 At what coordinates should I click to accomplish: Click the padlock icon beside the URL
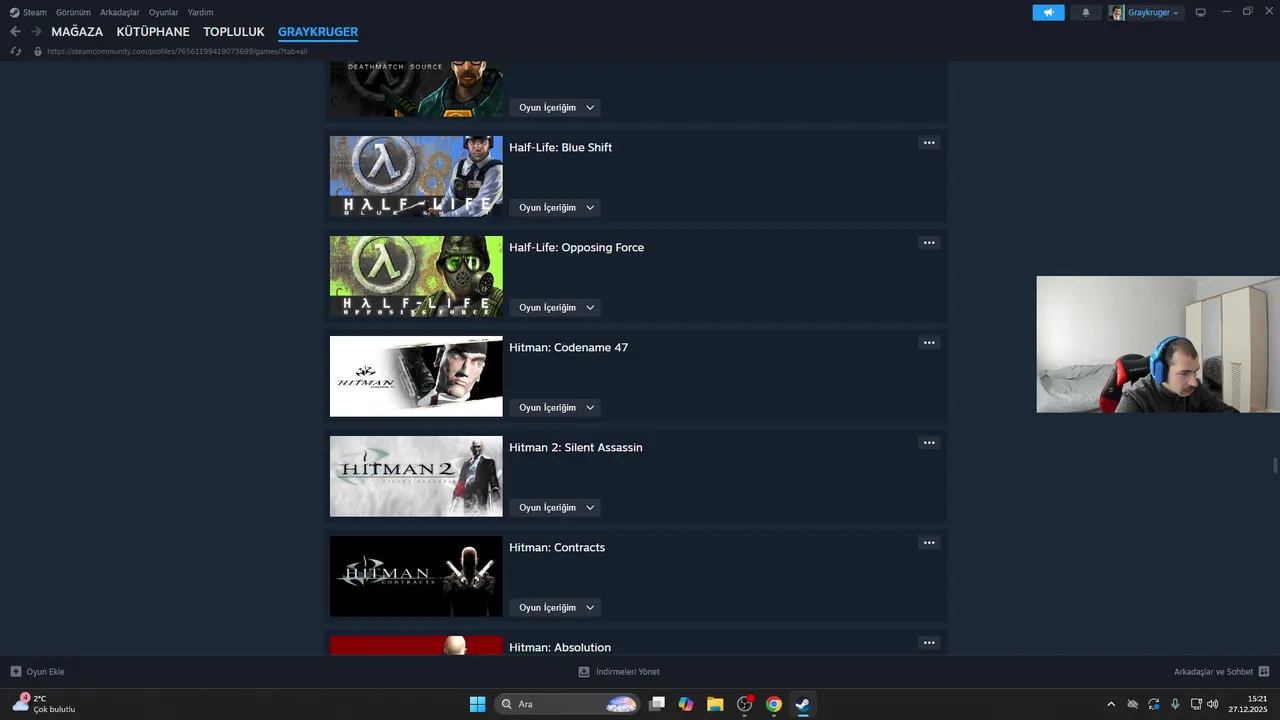(38, 51)
